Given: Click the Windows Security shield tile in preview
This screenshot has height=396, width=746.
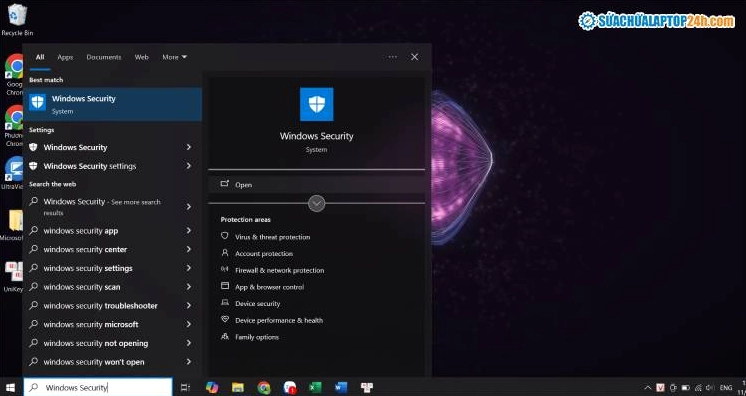Looking at the screenshot, I should point(316,104).
